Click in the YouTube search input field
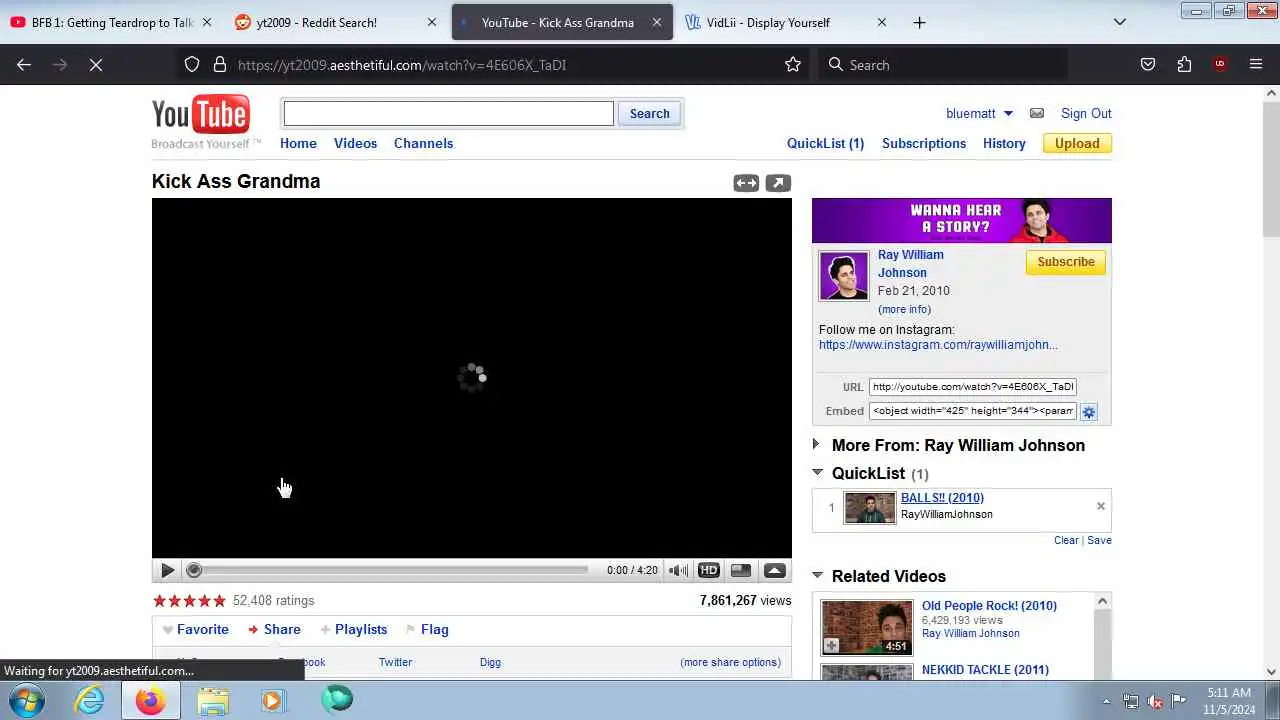Image resolution: width=1280 pixels, height=720 pixels. pos(448,113)
